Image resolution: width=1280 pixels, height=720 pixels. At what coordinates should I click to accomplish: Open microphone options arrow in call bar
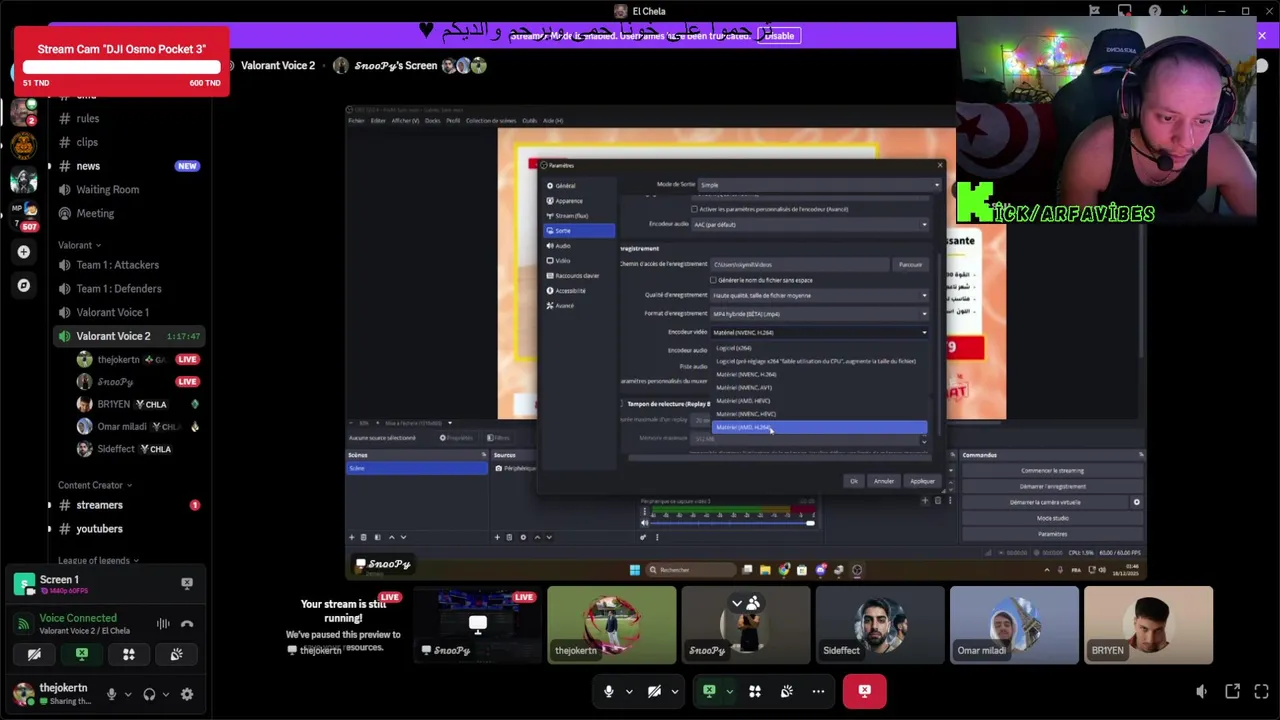(629, 691)
